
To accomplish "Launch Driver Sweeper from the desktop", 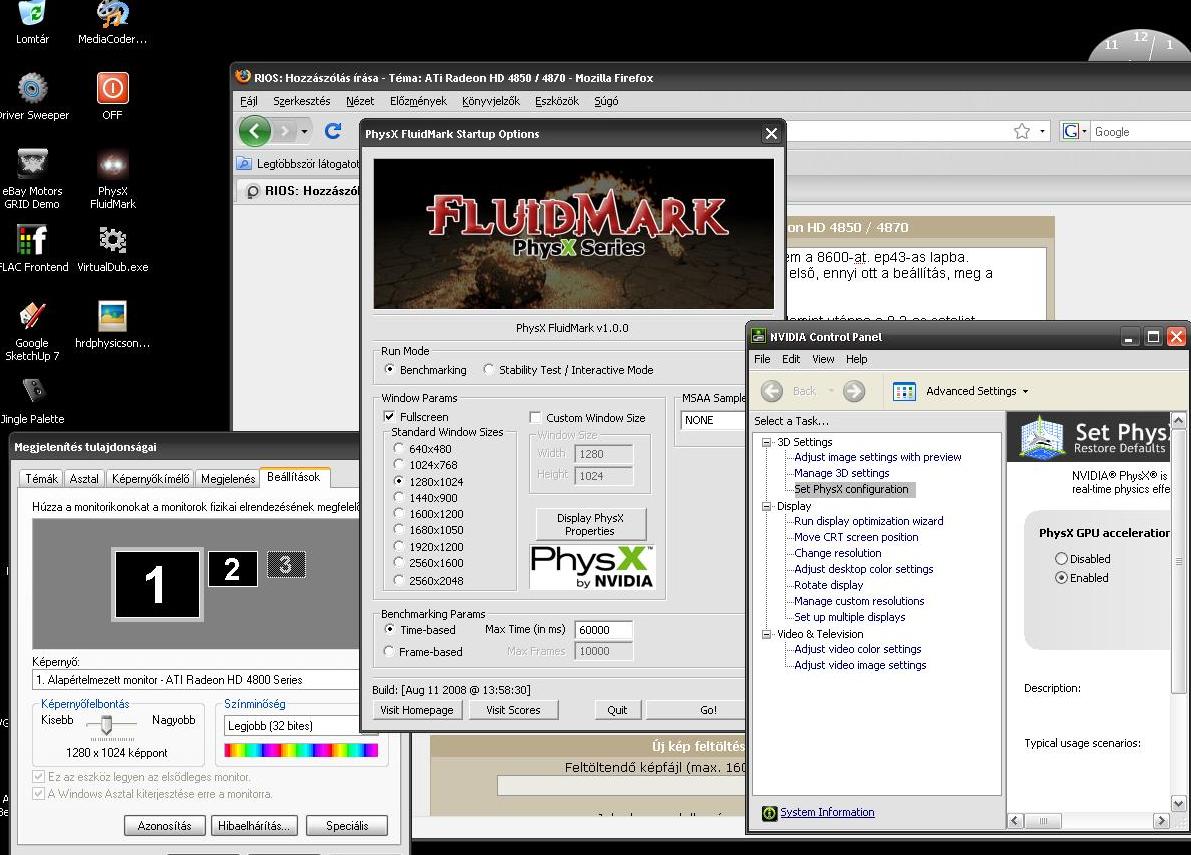I will tap(33, 88).
